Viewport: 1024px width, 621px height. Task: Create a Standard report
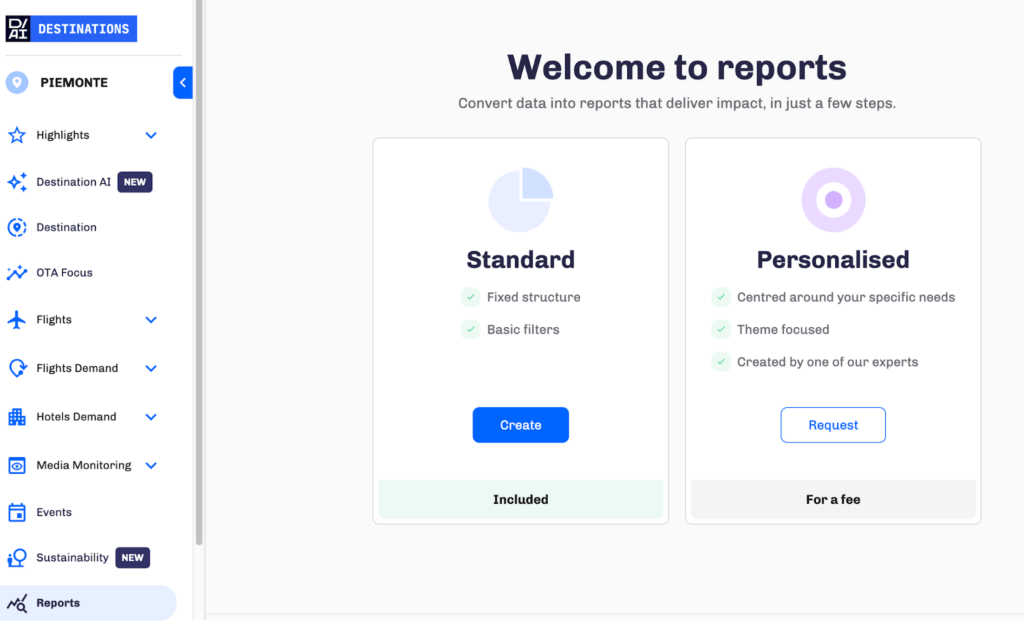coord(520,424)
